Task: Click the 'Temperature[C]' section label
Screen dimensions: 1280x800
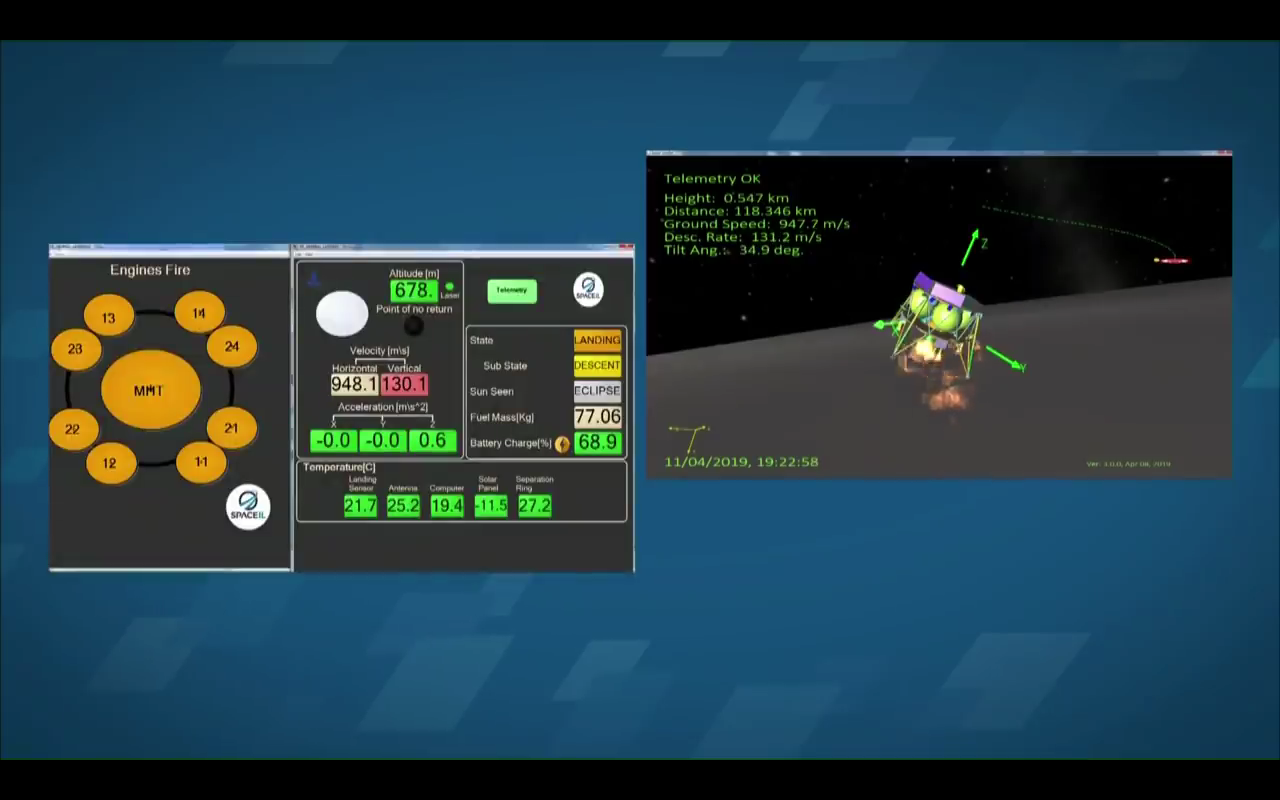Action: 339,468
